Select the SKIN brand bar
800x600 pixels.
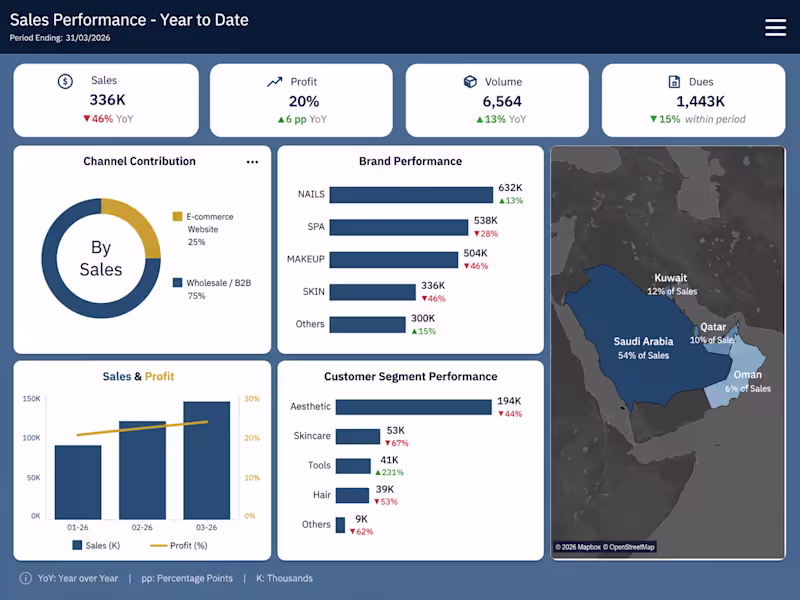(372, 292)
